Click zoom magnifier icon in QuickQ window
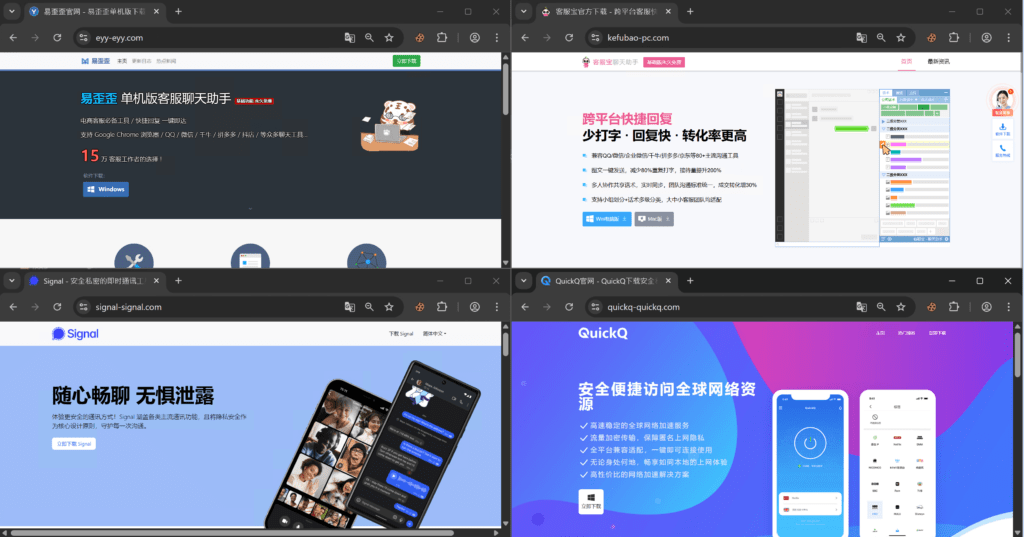 coord(881,306)
